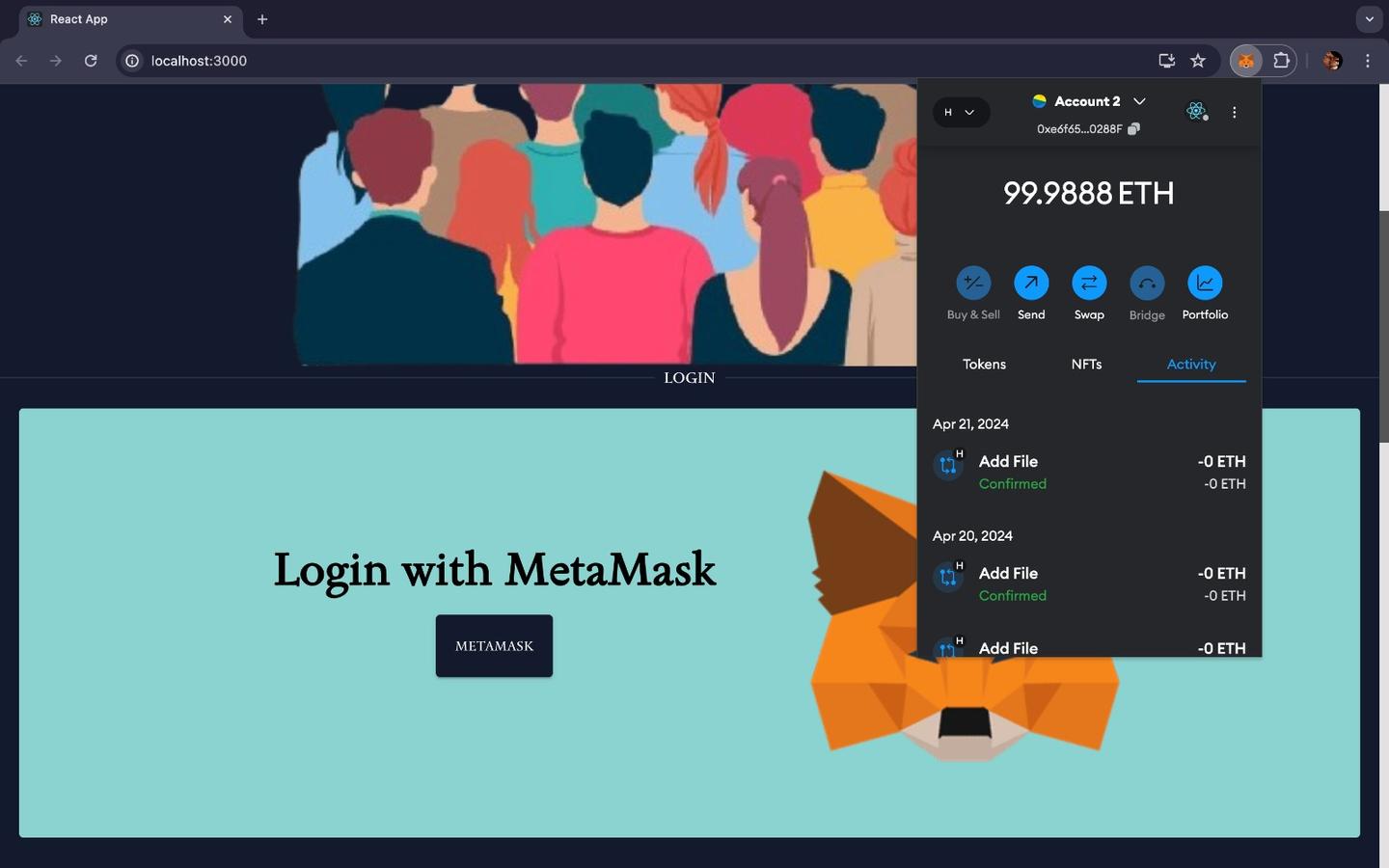Expand the tab search chevron in Chrome

click(1369, 19)
